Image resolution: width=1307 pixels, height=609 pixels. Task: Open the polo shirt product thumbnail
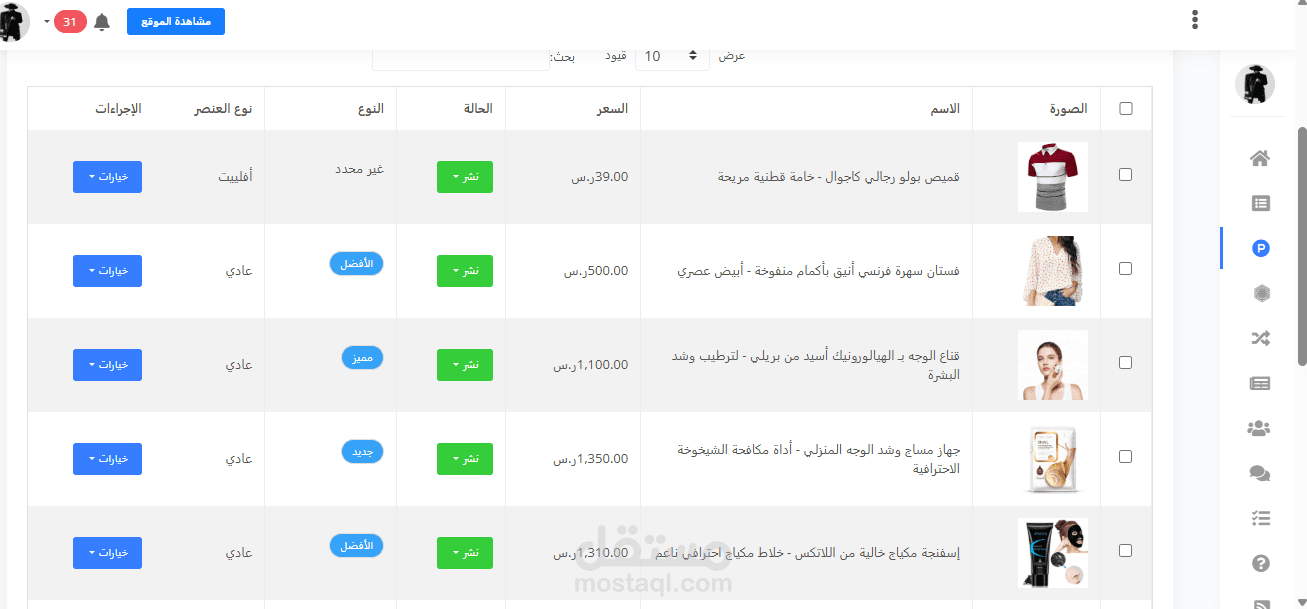tap(1053, 177)
